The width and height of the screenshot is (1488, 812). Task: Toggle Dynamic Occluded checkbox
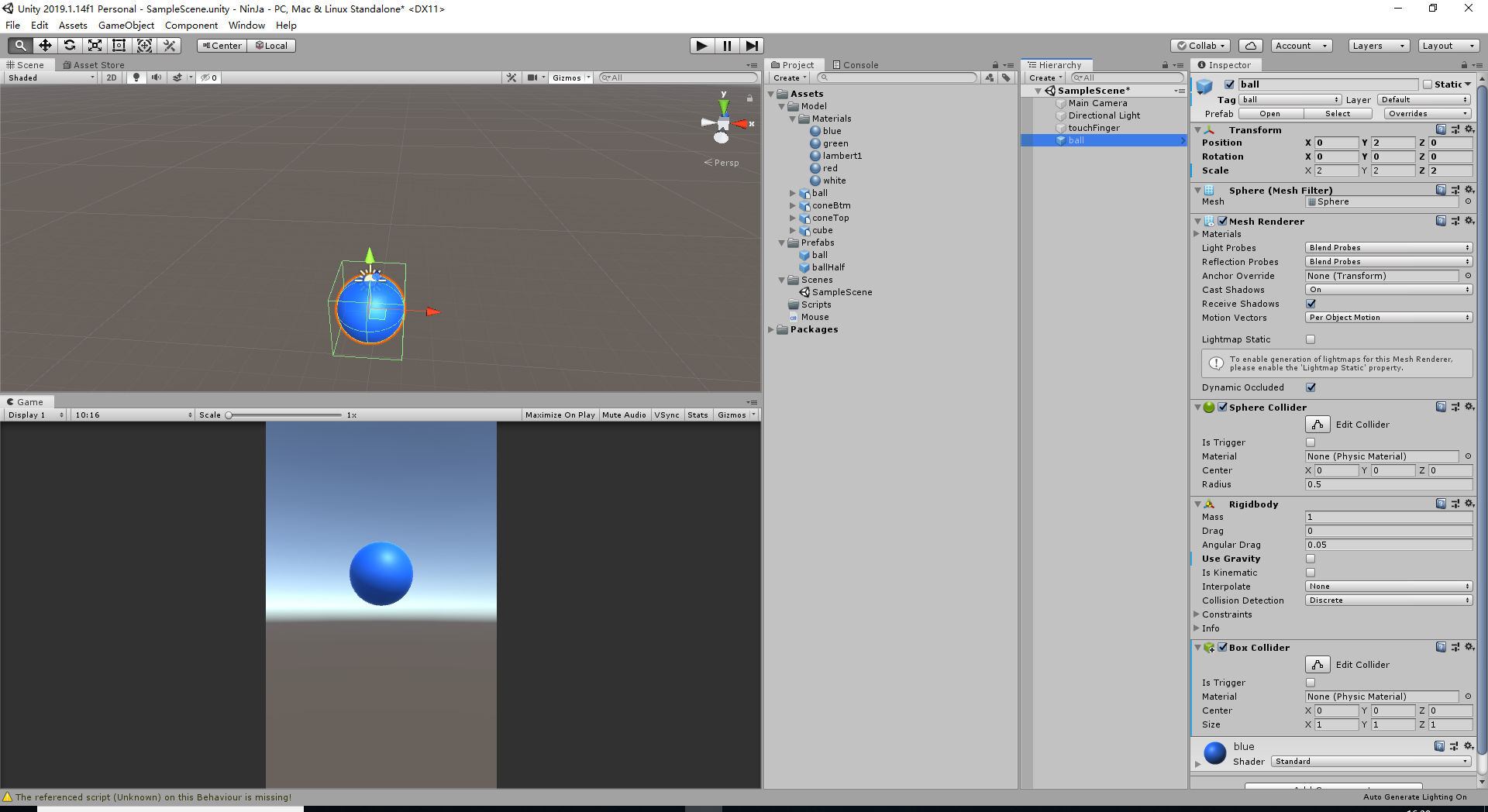coord(1311,387)
